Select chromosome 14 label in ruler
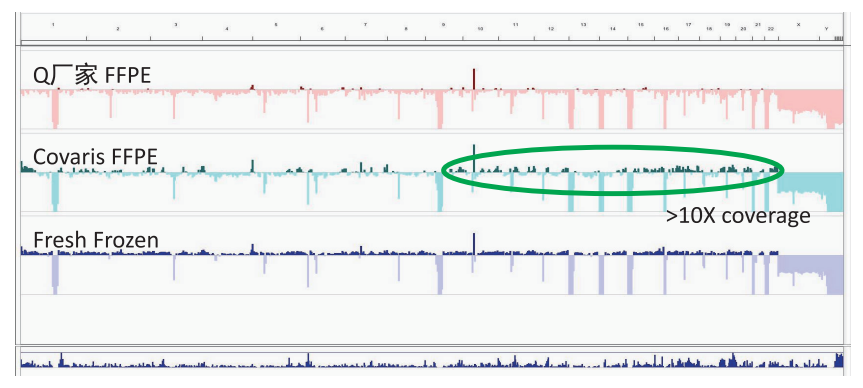Image resolution: width=863 pixels, height=388 pixels. 613,28
